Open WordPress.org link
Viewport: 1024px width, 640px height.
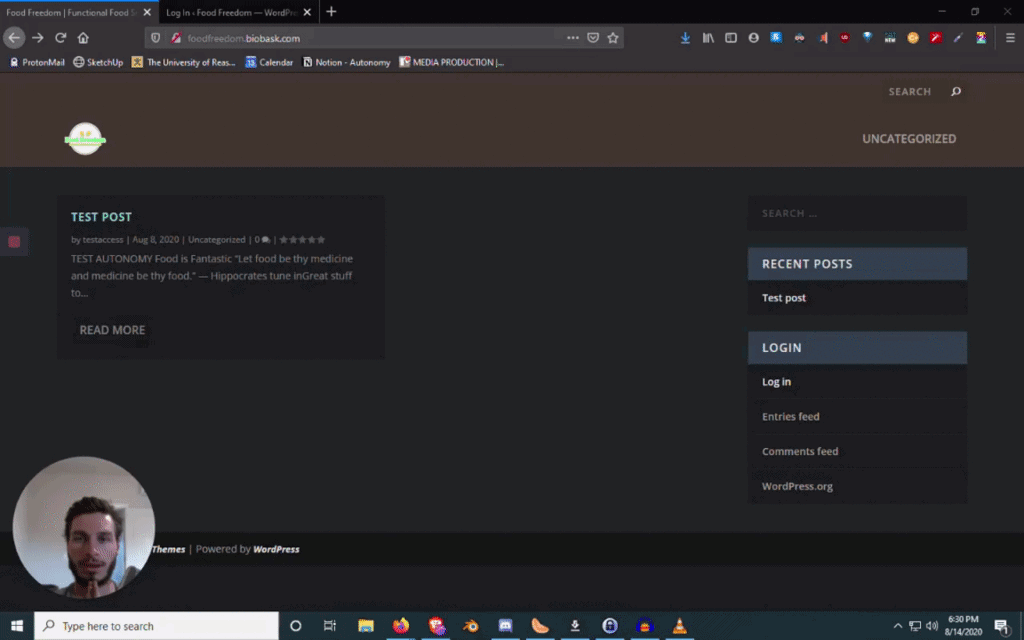coord(797,487)
